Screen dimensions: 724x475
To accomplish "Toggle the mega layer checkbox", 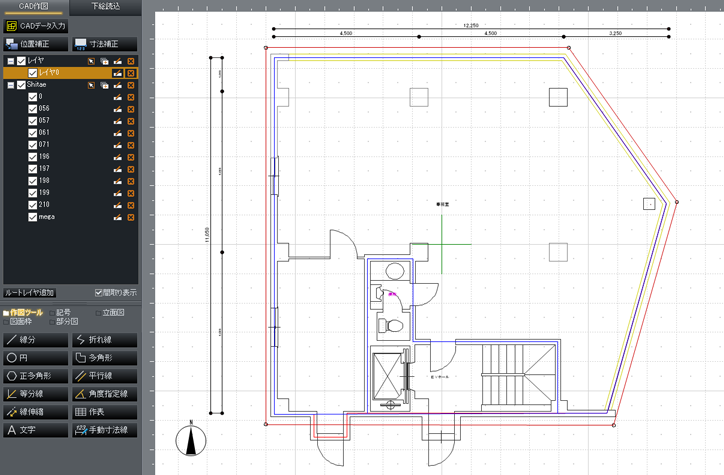I will coord(33,217).
